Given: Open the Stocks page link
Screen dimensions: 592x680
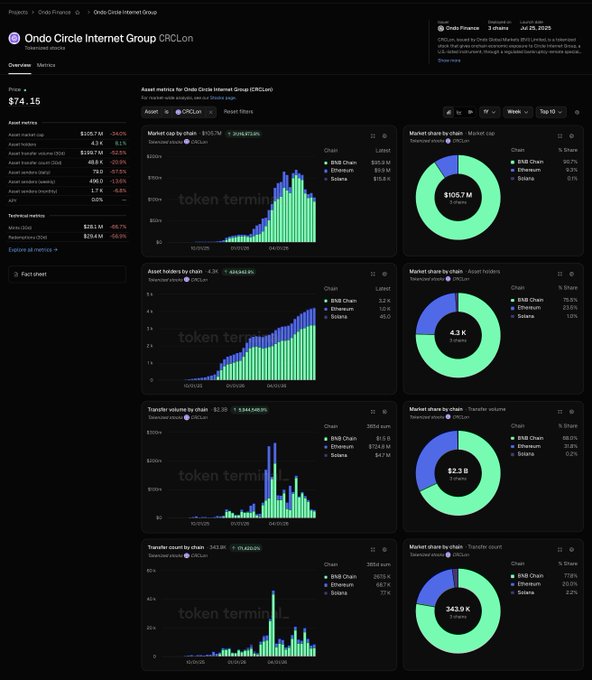Looking at the screenshot, I should pos(223,98).
